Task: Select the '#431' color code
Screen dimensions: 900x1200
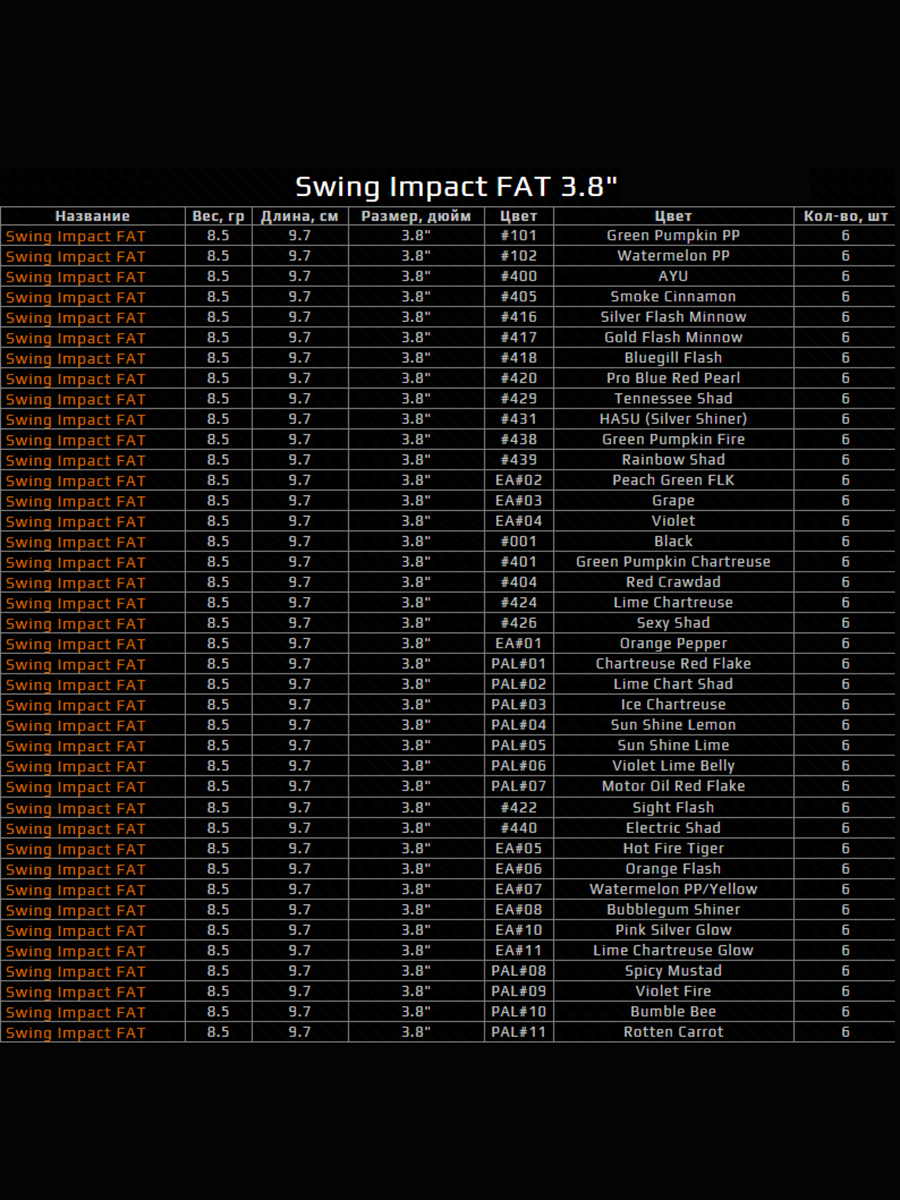Action: [x=519, y=419]
